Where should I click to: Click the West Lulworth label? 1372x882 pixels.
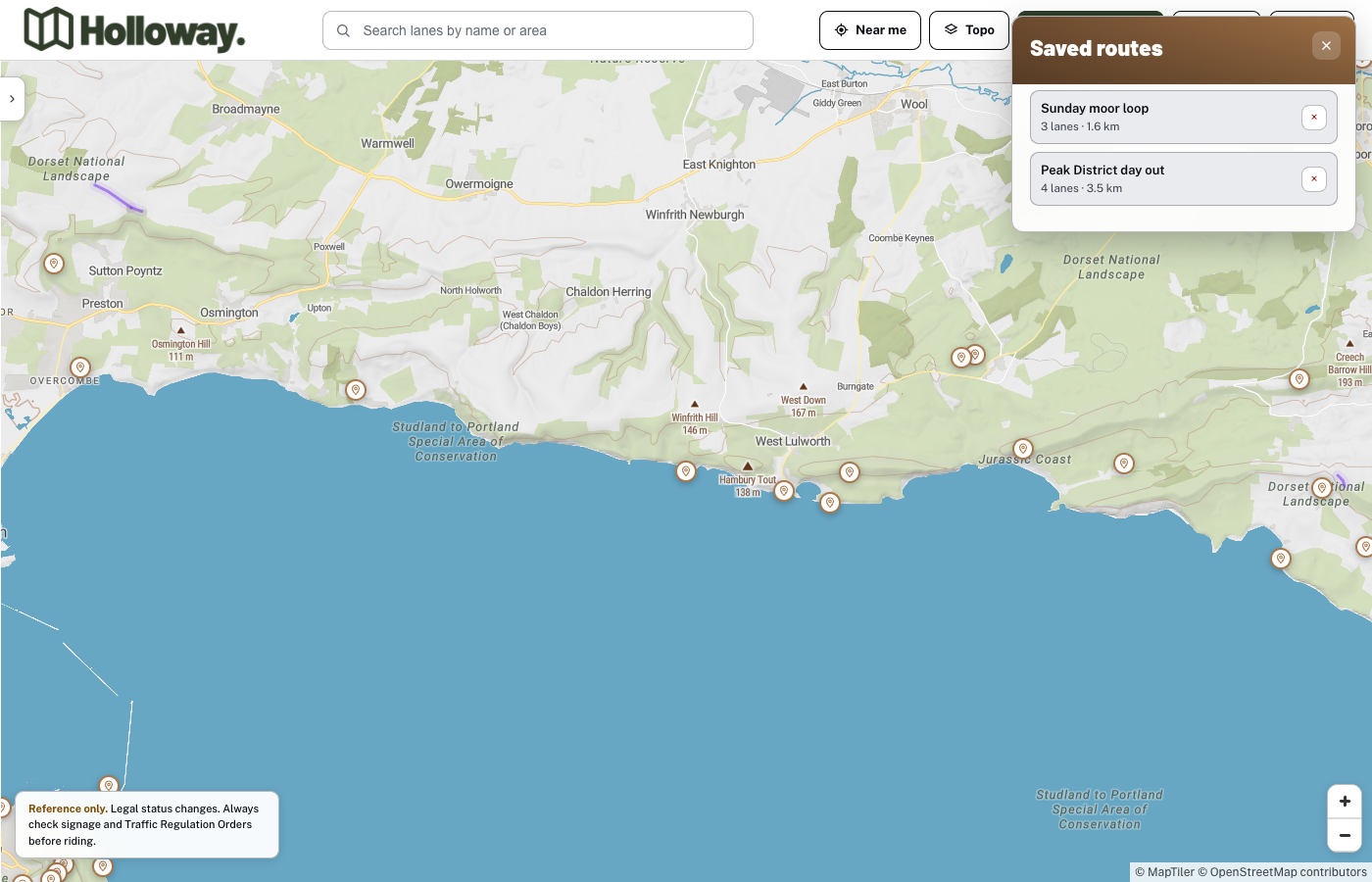click(x=793, y=442)
